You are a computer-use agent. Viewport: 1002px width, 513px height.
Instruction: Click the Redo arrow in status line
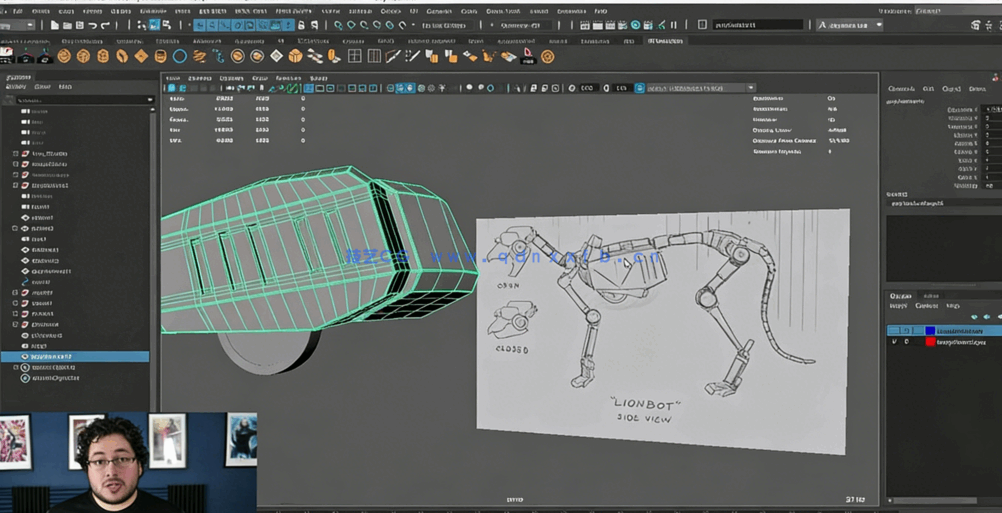[105, 25]
